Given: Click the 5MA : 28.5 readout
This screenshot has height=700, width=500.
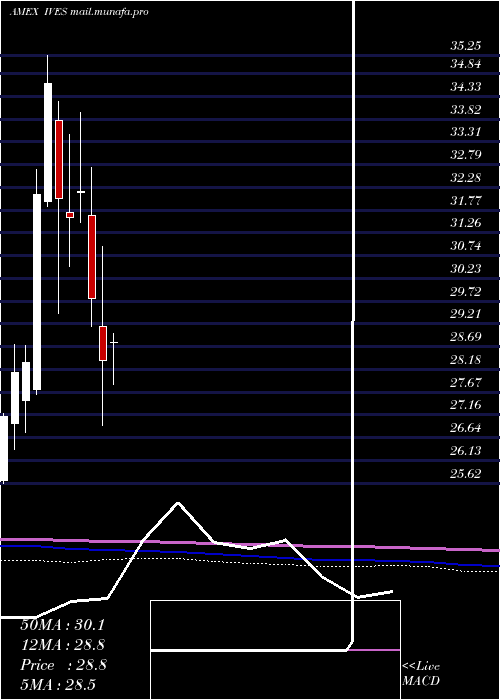Looking at the screenshot, I should [x=58, y=684].
